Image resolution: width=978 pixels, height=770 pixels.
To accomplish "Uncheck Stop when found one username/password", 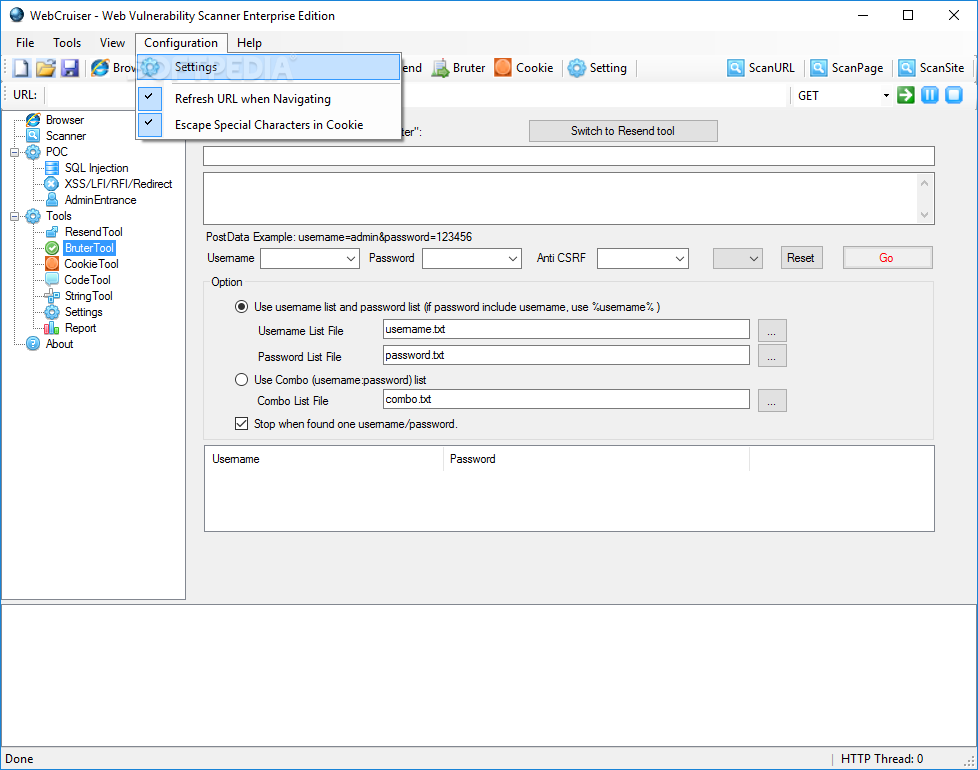I will [241, 424].
